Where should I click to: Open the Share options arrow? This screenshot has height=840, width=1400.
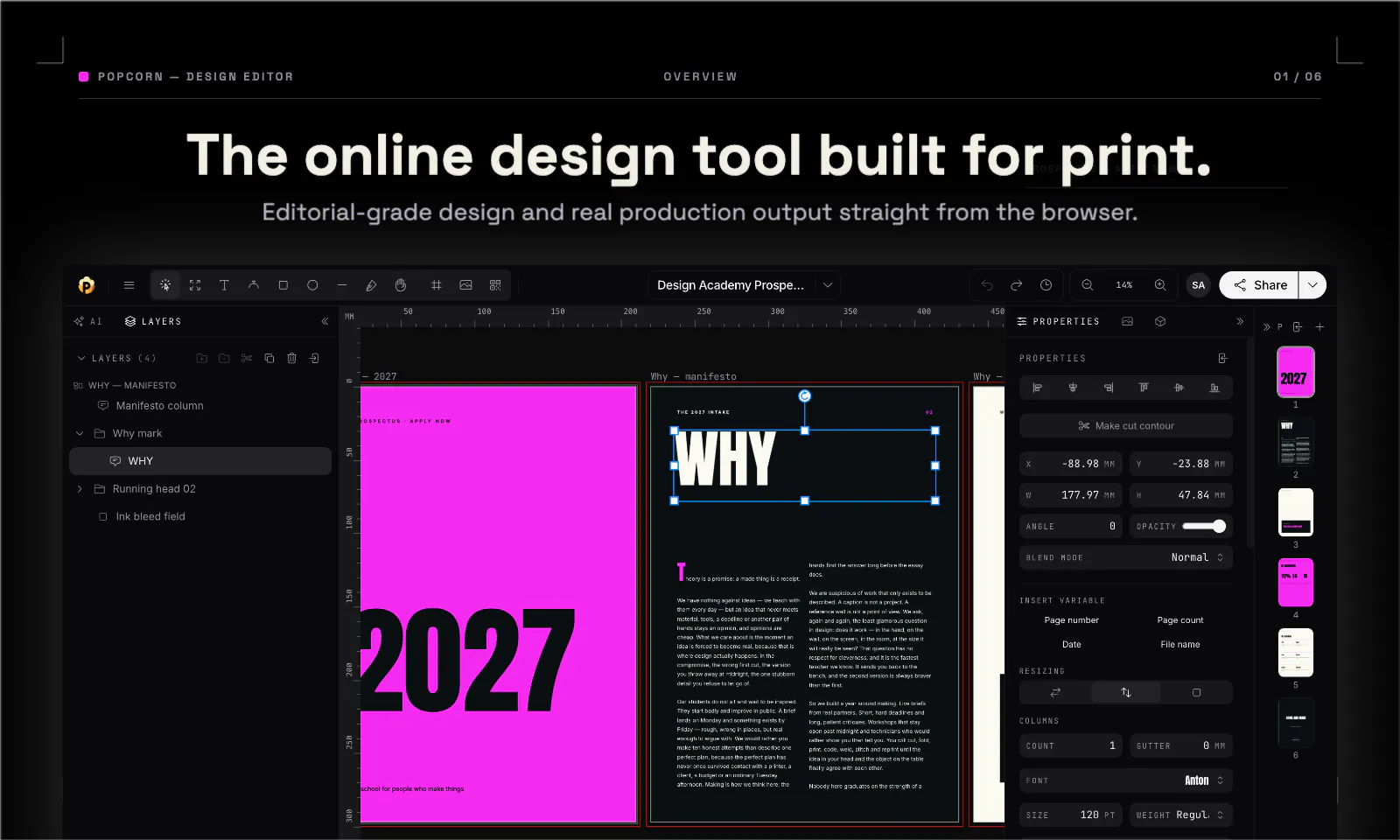point(1312,285)
